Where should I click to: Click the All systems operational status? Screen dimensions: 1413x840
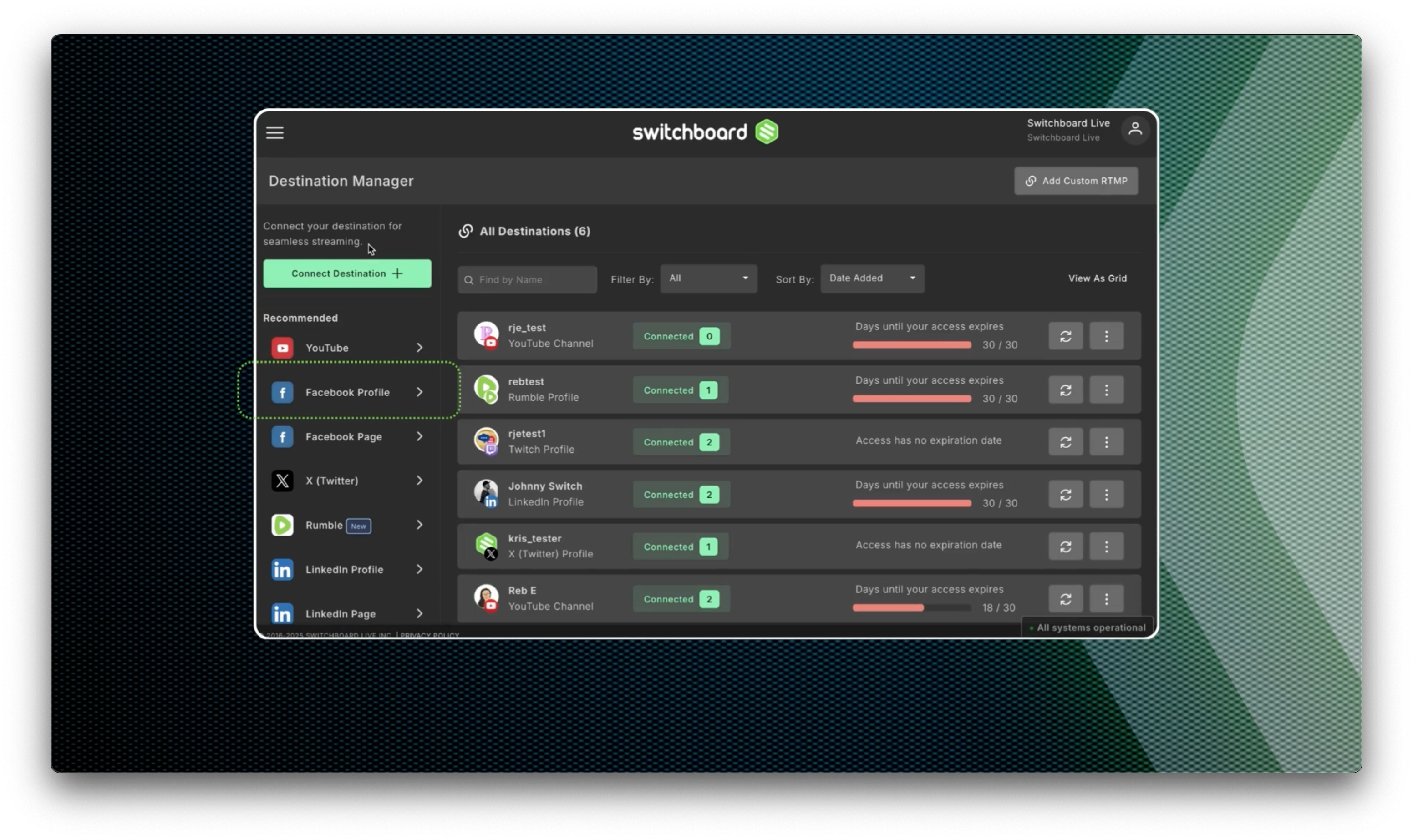click(x=1088, y=628)
